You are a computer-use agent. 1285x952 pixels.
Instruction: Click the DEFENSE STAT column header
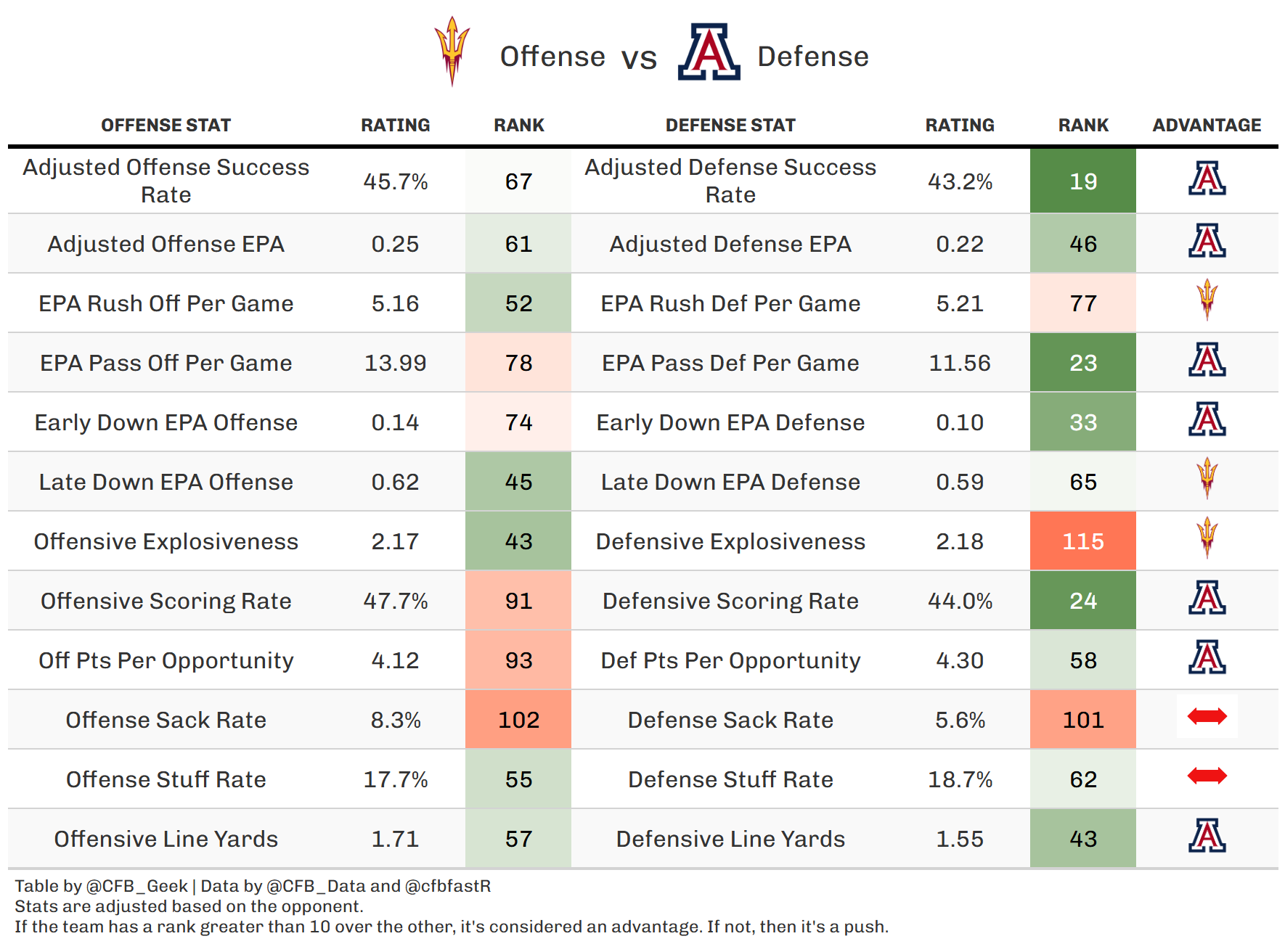tap(730, 126)
